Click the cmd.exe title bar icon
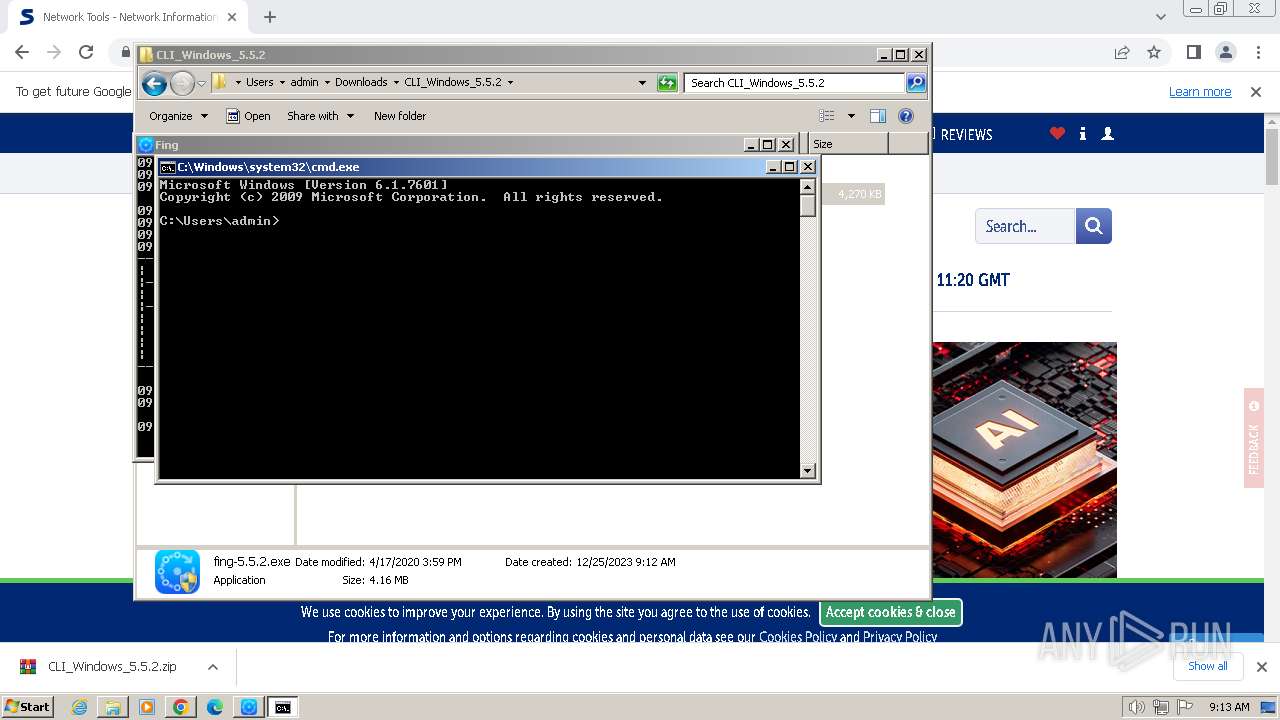Screen dimensions: 1280x720 pos(168,167)
